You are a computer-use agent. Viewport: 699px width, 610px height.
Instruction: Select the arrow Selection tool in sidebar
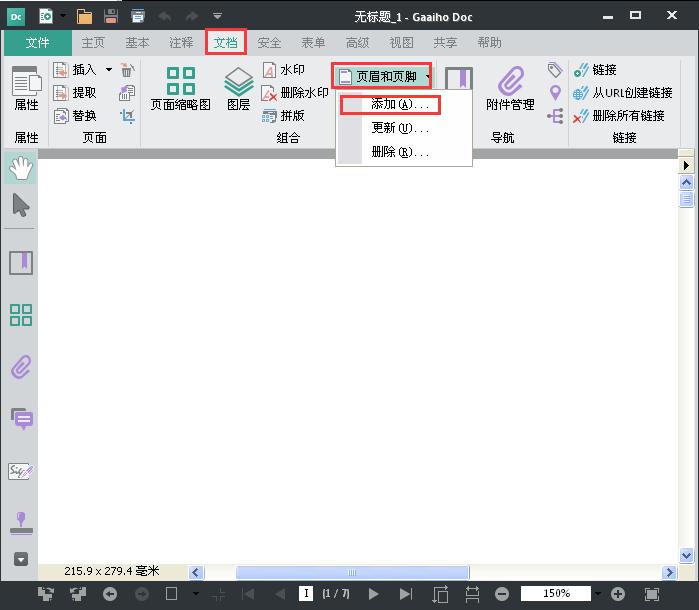(x=21, y=205)
